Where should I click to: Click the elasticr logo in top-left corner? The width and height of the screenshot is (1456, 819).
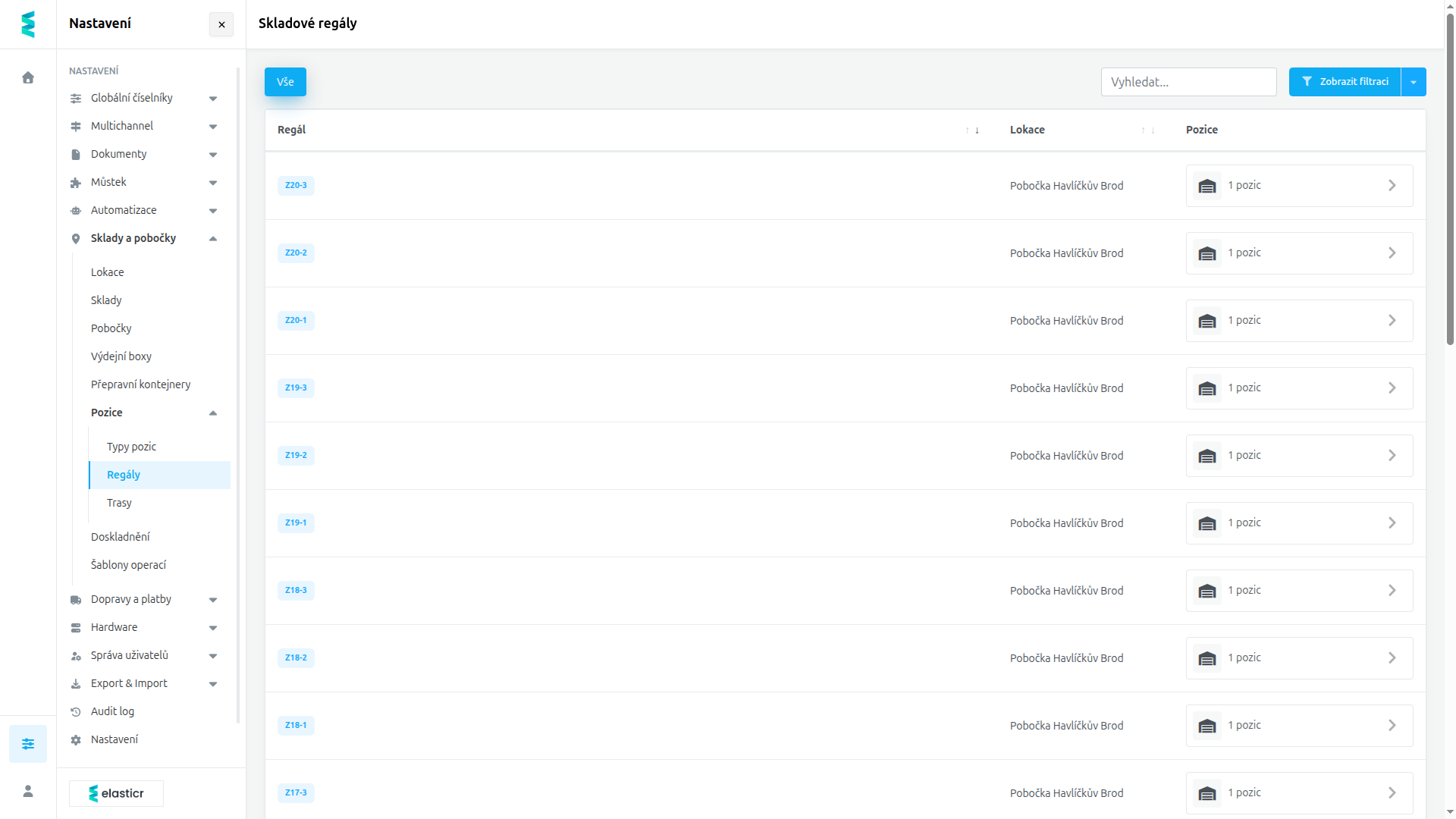[x=28, y=24]
